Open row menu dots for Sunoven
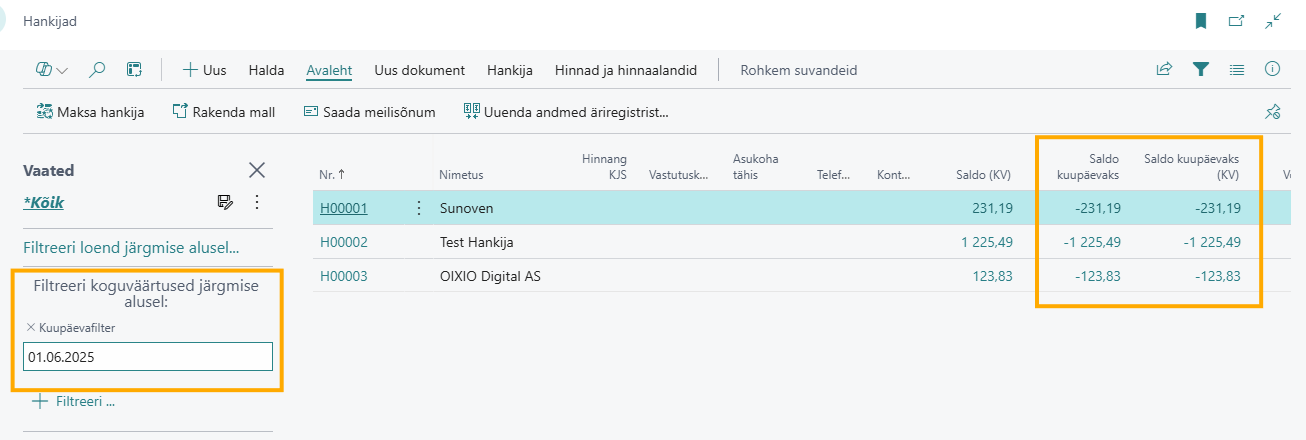Image resolution: width=1306 pixels, height=440 pixels. click(418, 208)
